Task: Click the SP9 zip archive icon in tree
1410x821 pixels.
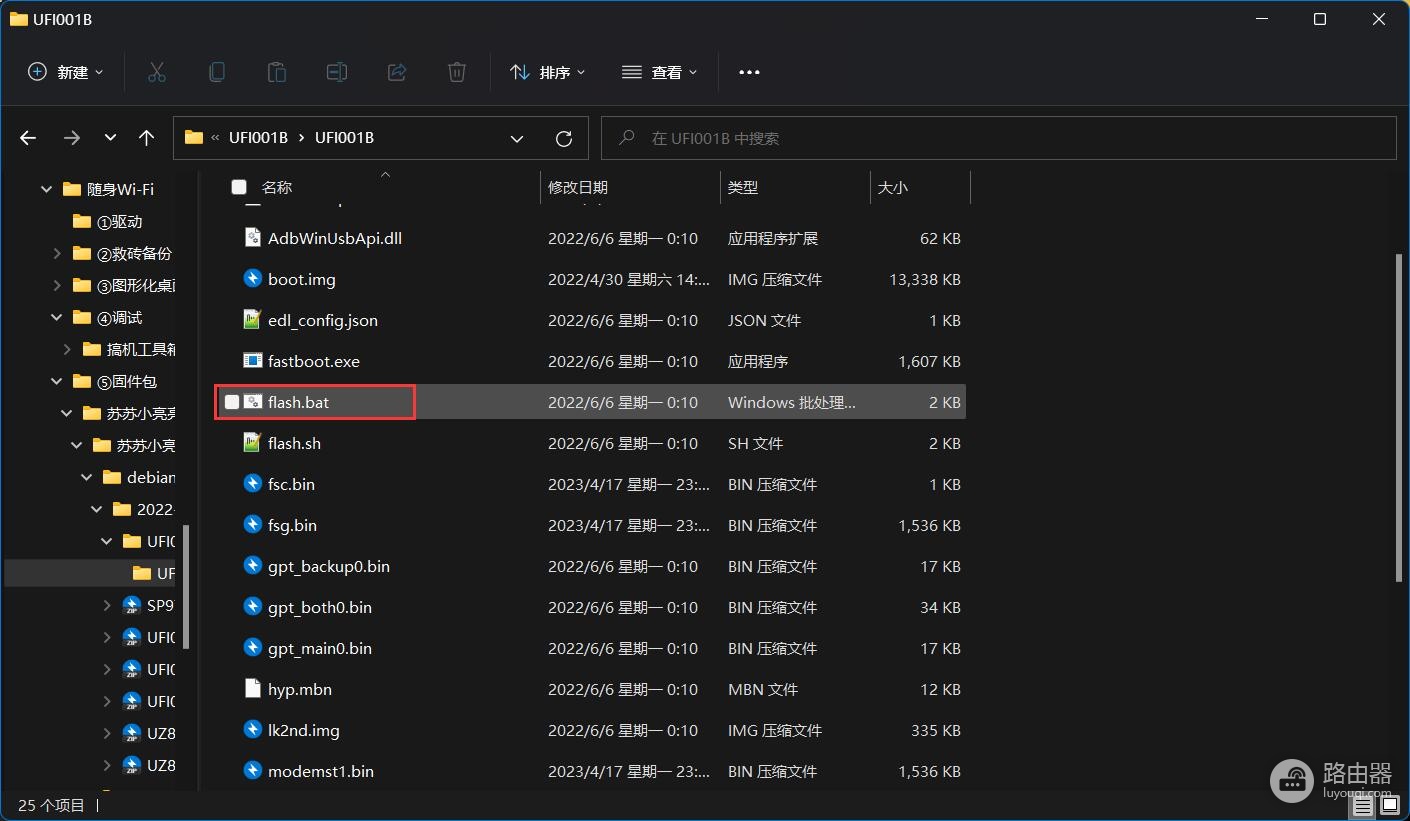Action: pos(131,605)
